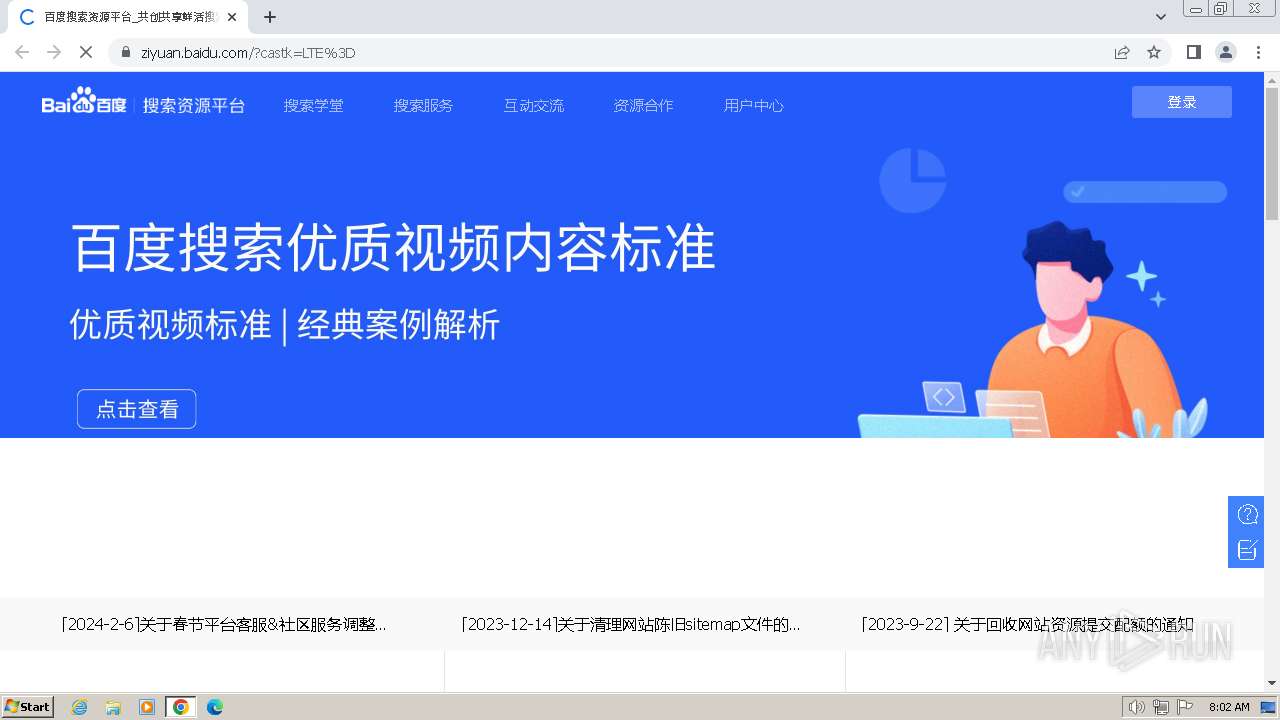This screenshot has height=720, width=1280.
Task: Open 搜索学堂 menu
Action: pos(313,105)
